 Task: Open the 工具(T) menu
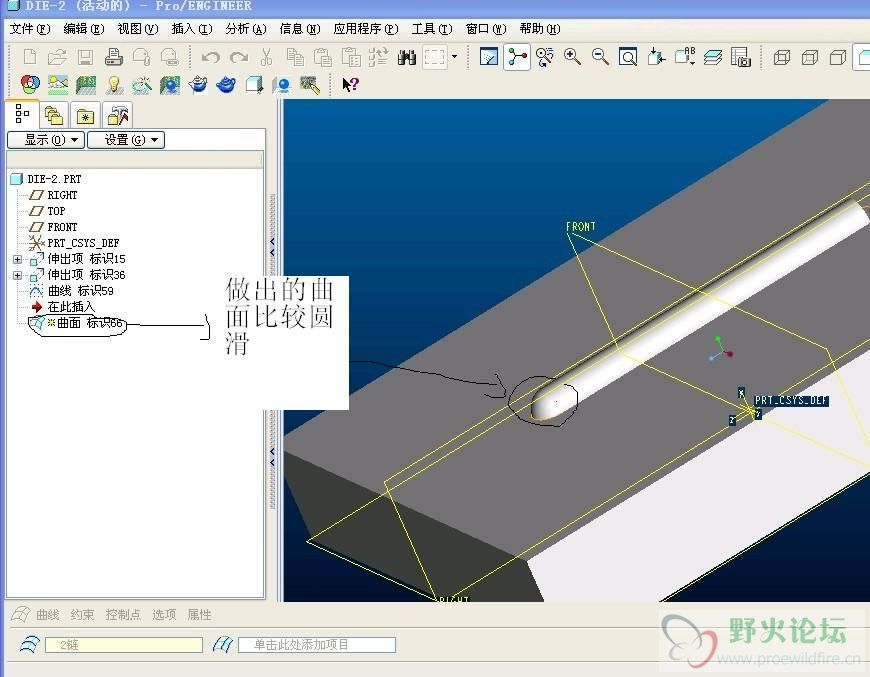pos(432,29)
